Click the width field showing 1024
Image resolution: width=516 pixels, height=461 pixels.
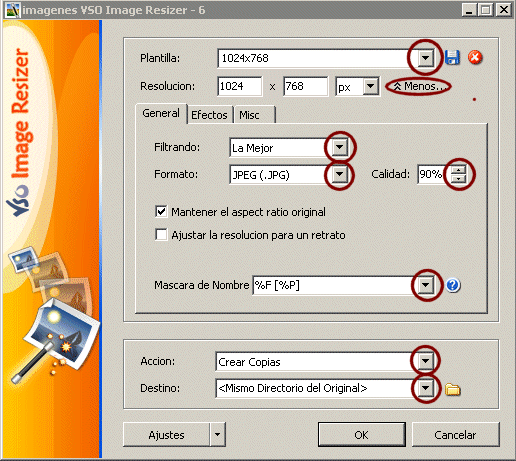239,86
